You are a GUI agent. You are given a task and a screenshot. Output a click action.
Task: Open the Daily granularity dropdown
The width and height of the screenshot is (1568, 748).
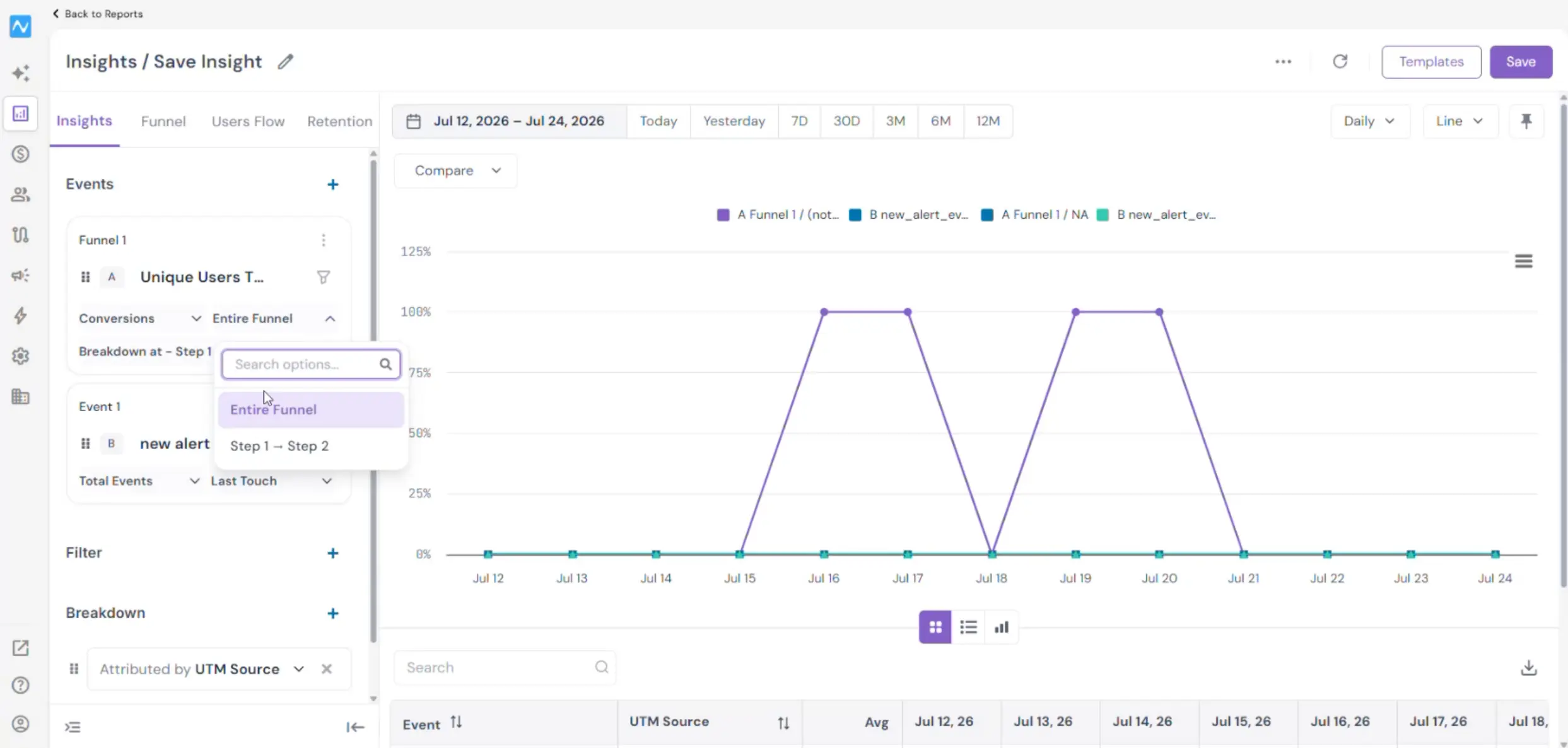coord(1370,121)
